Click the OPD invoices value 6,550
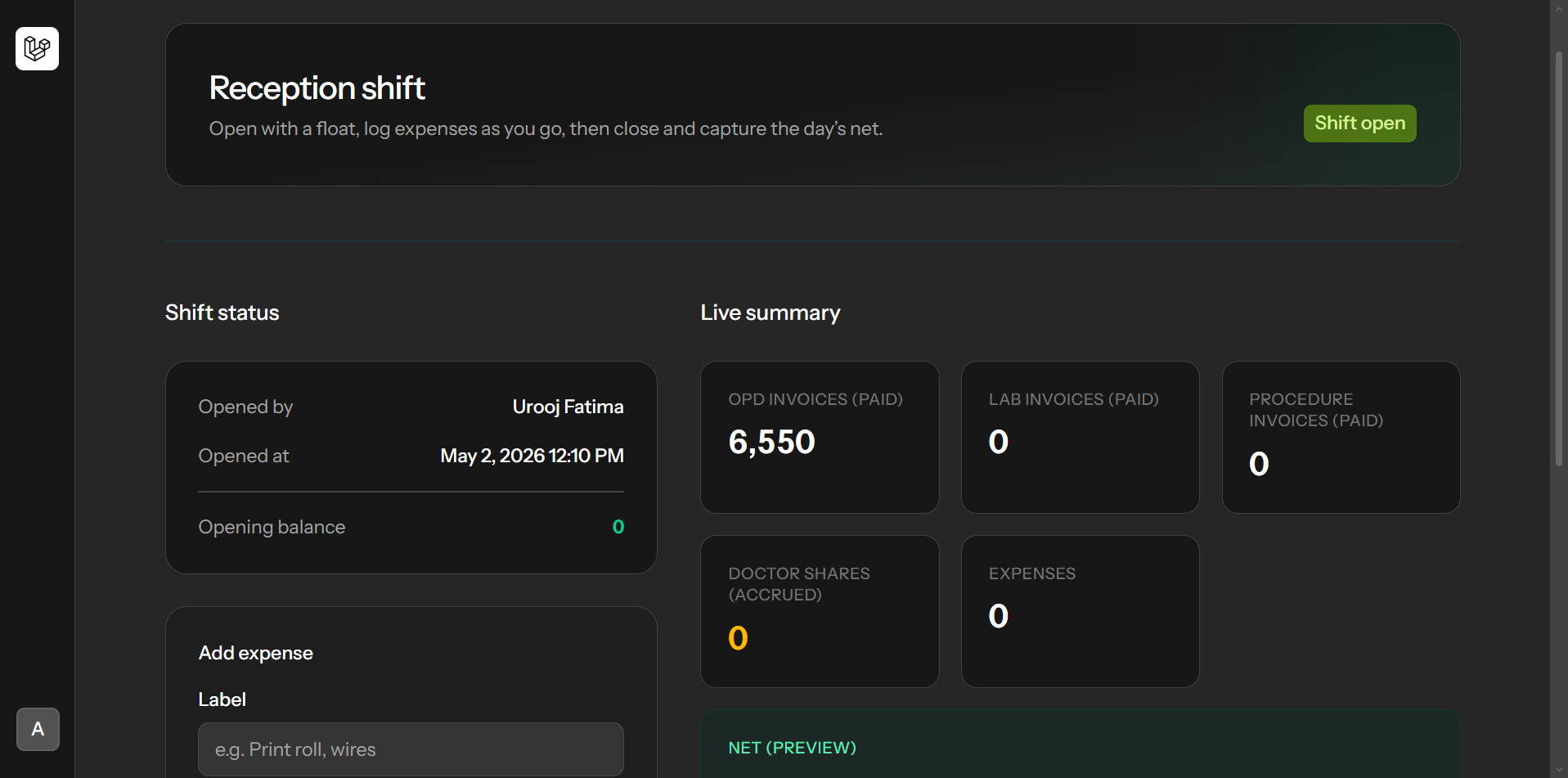Viewport: 1568px width, 778px height. (x=772, y=443)
